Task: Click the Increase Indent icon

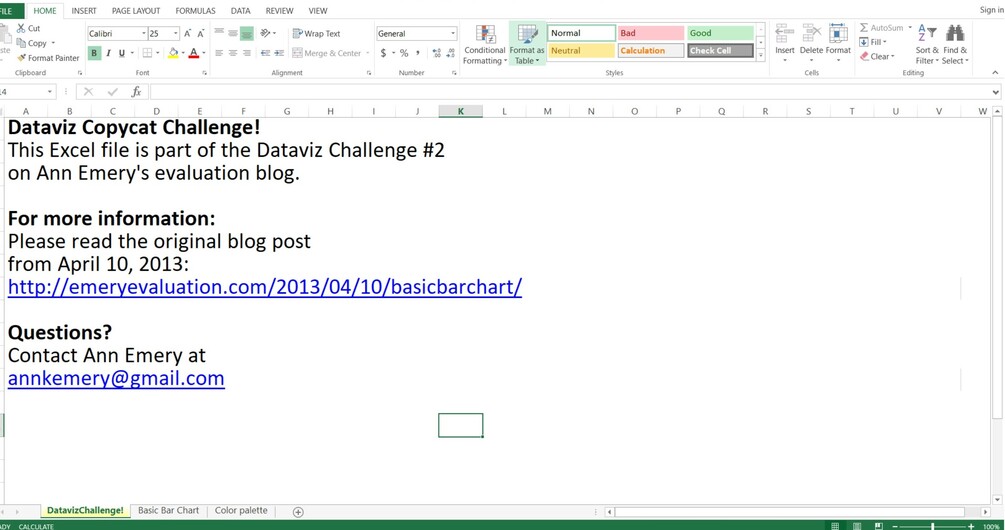Action: (279, 53)
